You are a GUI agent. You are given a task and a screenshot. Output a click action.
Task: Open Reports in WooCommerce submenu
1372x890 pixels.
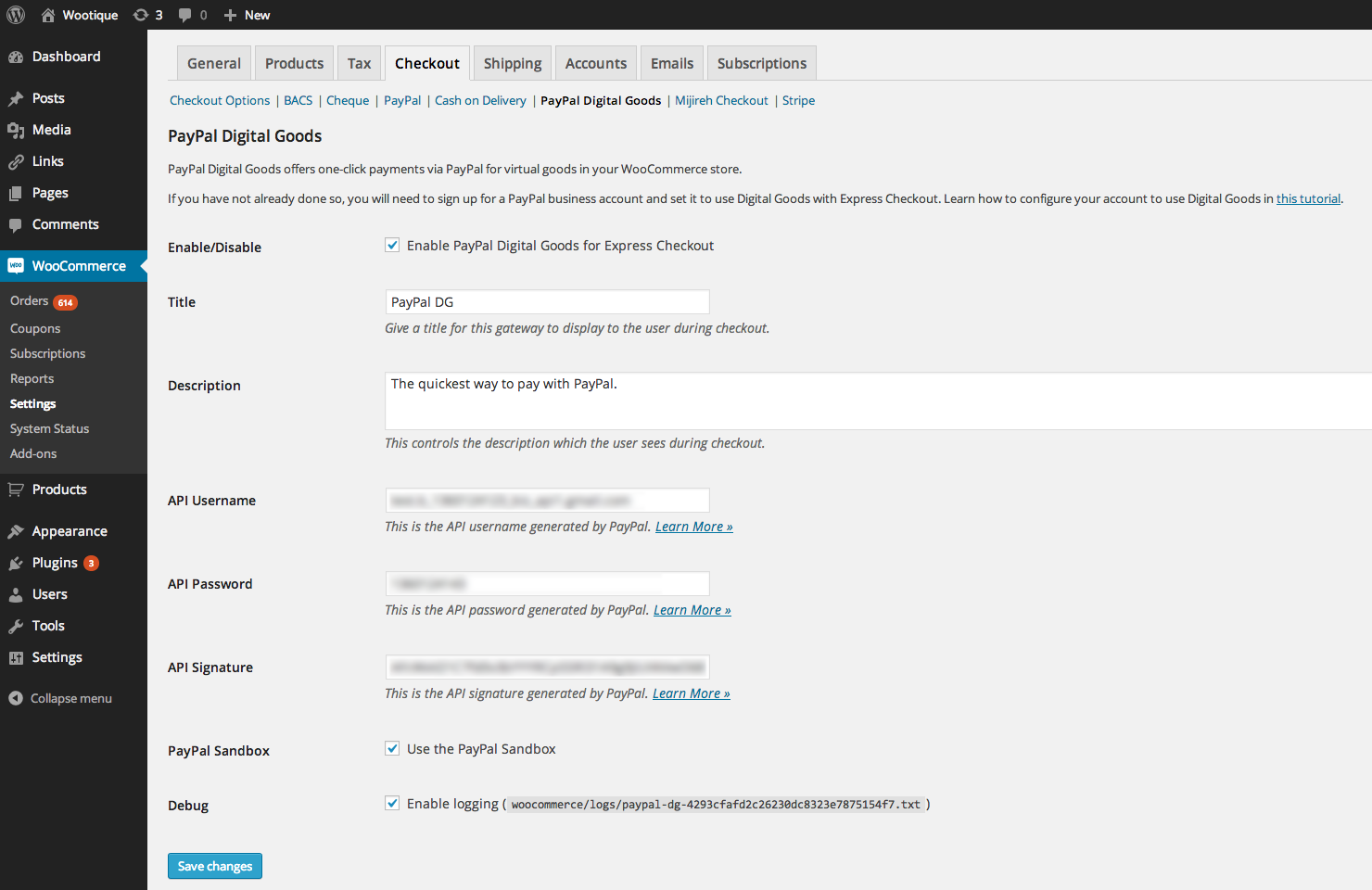pos(32,378)
